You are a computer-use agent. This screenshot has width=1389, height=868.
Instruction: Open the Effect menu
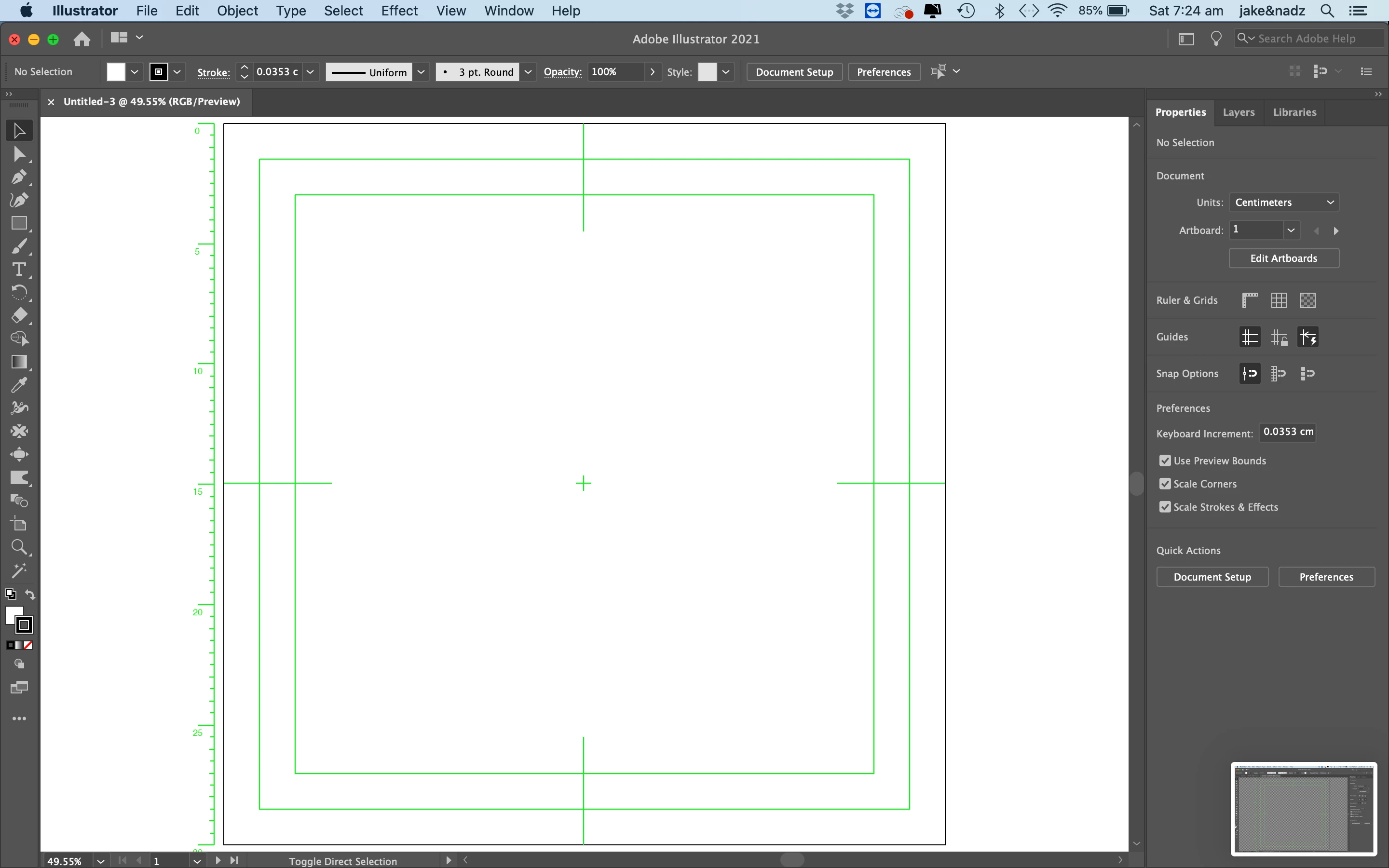(399, 11)
